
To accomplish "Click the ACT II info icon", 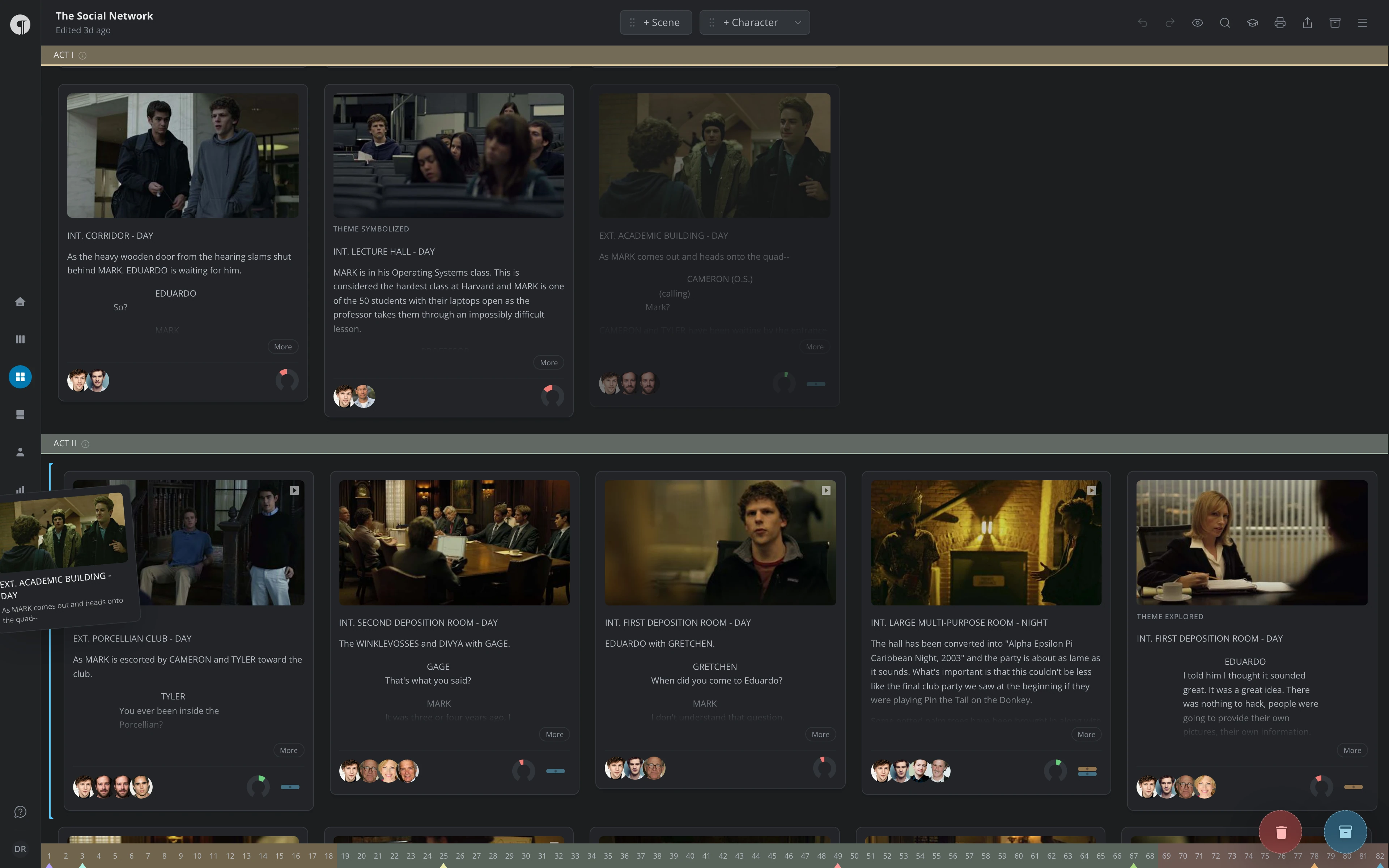I will click(85, 444).
